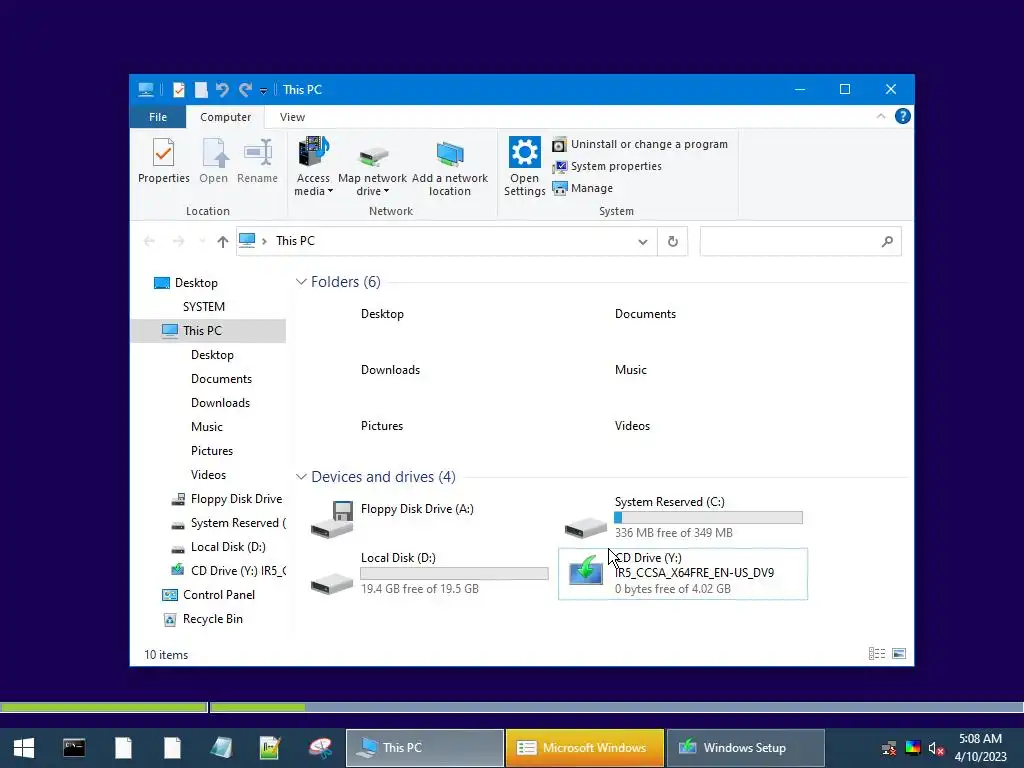Select Floppy Disk Drive (A:) icon
1024x768 pixels.
pyautogui.click(x=332, y=520)
